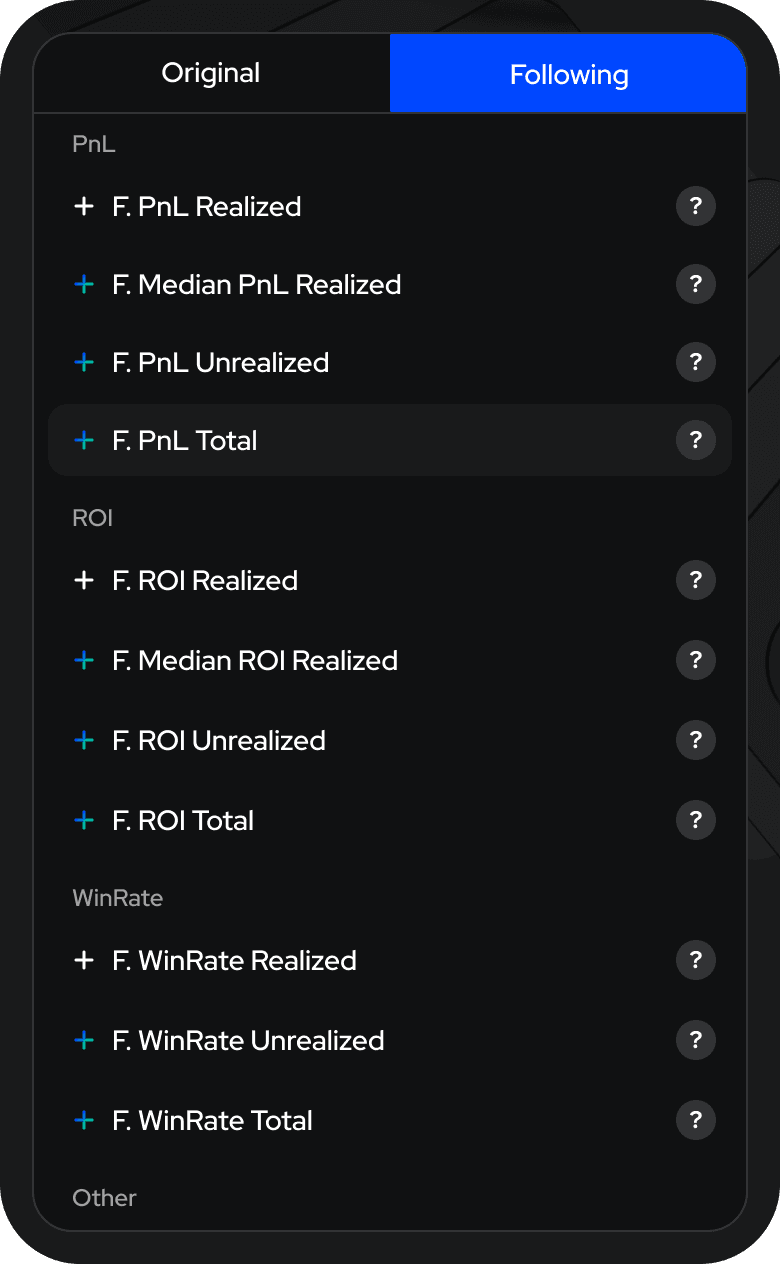Viewport: 780px width, 1264px height.
Task: Click plus next to F. Median ROI Realized
Action: [x=84, y=661]
